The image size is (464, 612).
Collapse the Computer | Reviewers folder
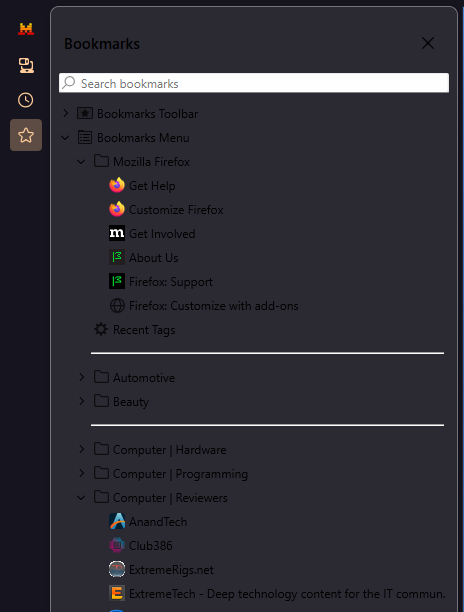81,498
